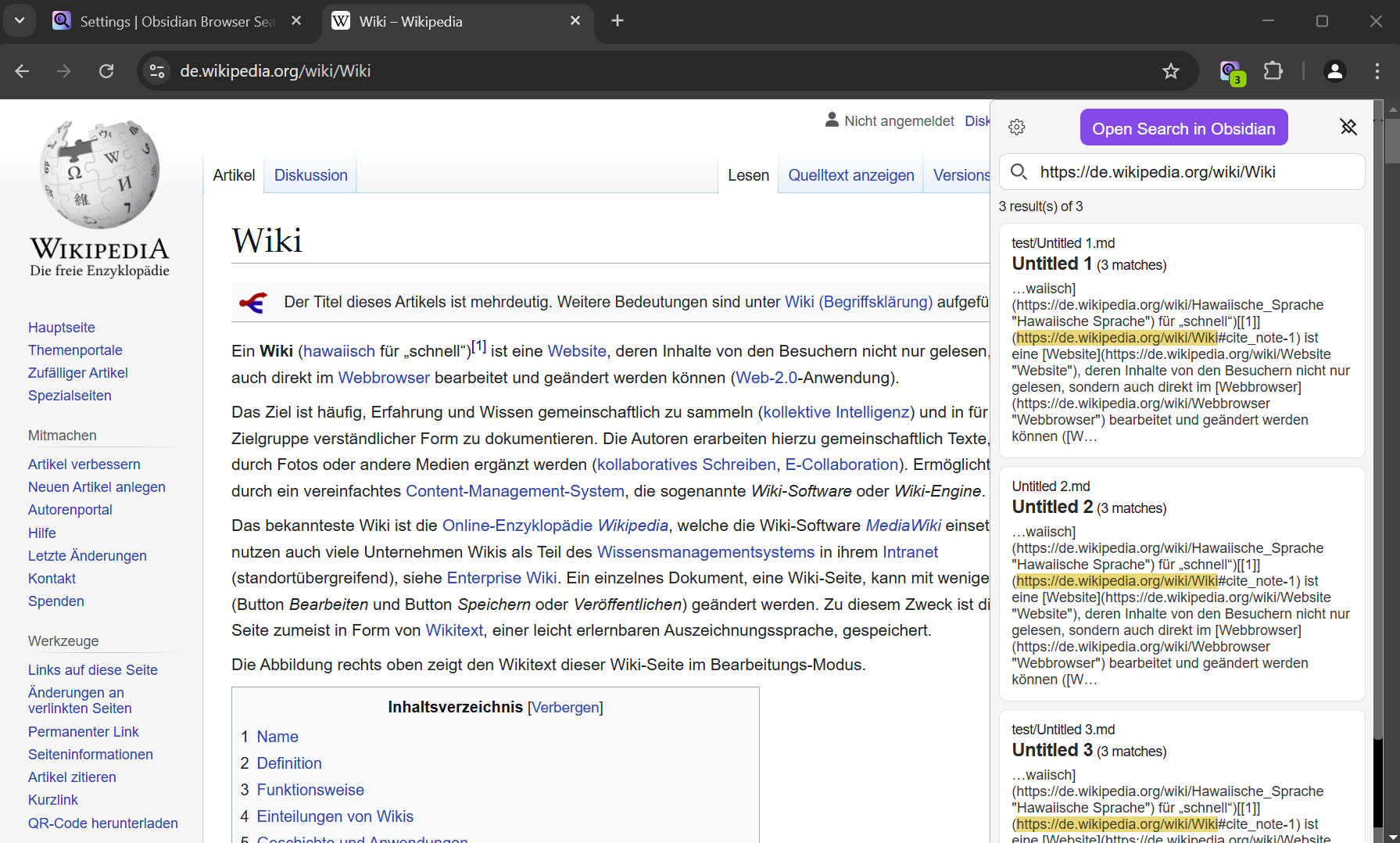View site information icon in address bar

pyautogui.click(x=157, y=71)
